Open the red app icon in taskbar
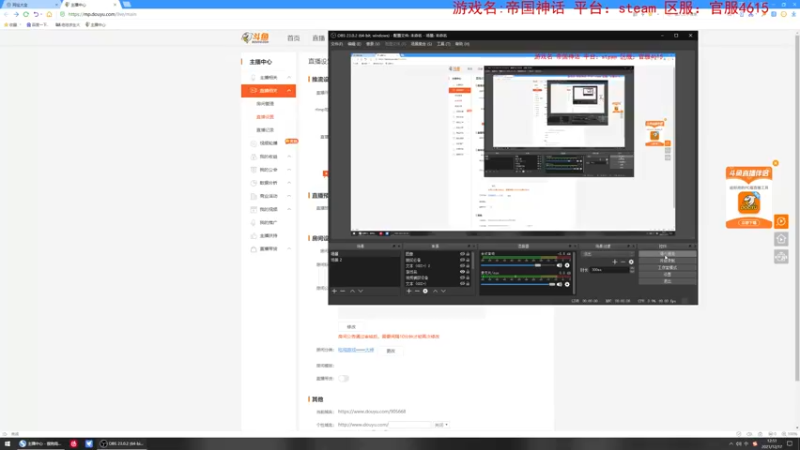This screenshot has width=800, height=450. click(73, 444)
